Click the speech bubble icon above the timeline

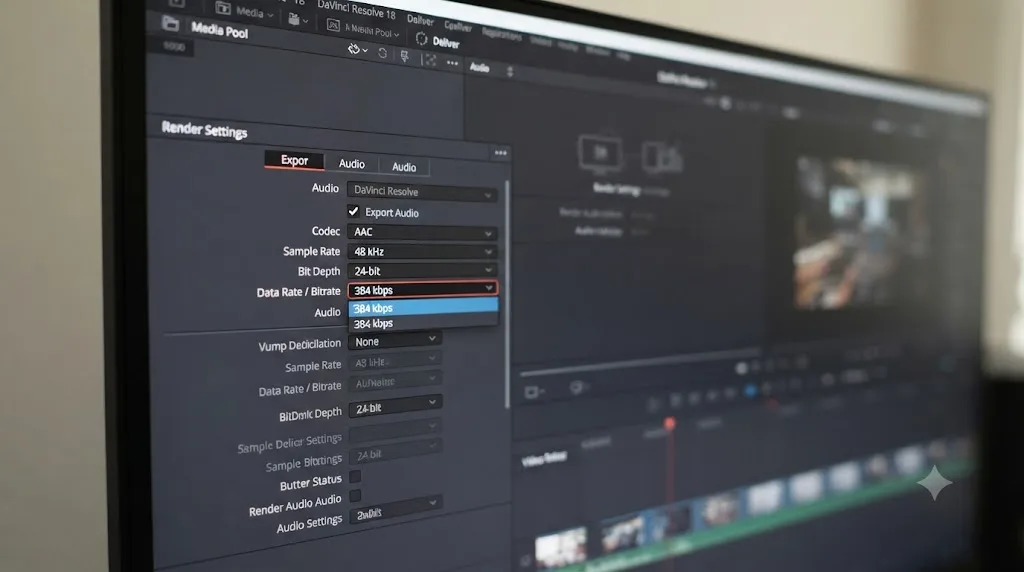pos(576,388)
